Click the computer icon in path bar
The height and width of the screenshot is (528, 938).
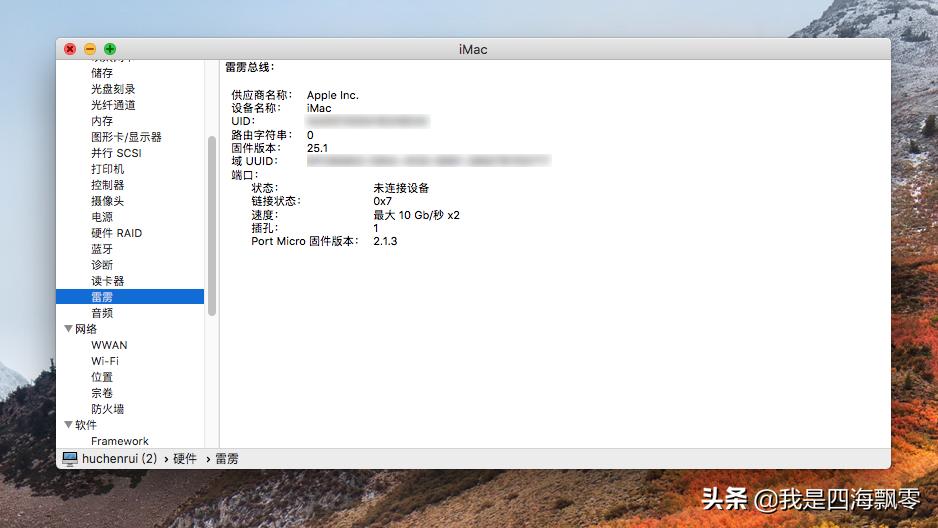(70, 459)
